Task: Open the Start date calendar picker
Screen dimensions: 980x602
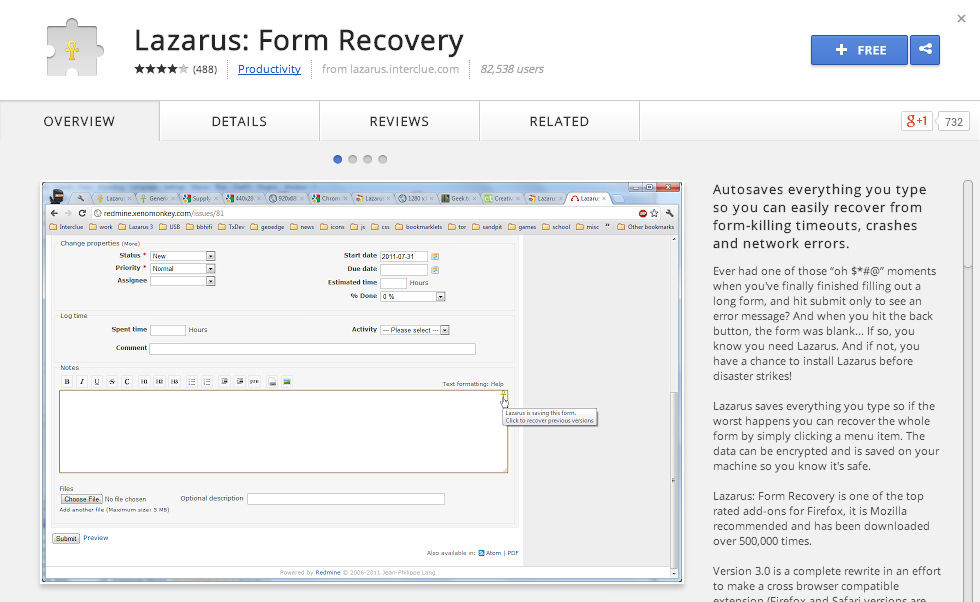Action: (x=435, y=256)
